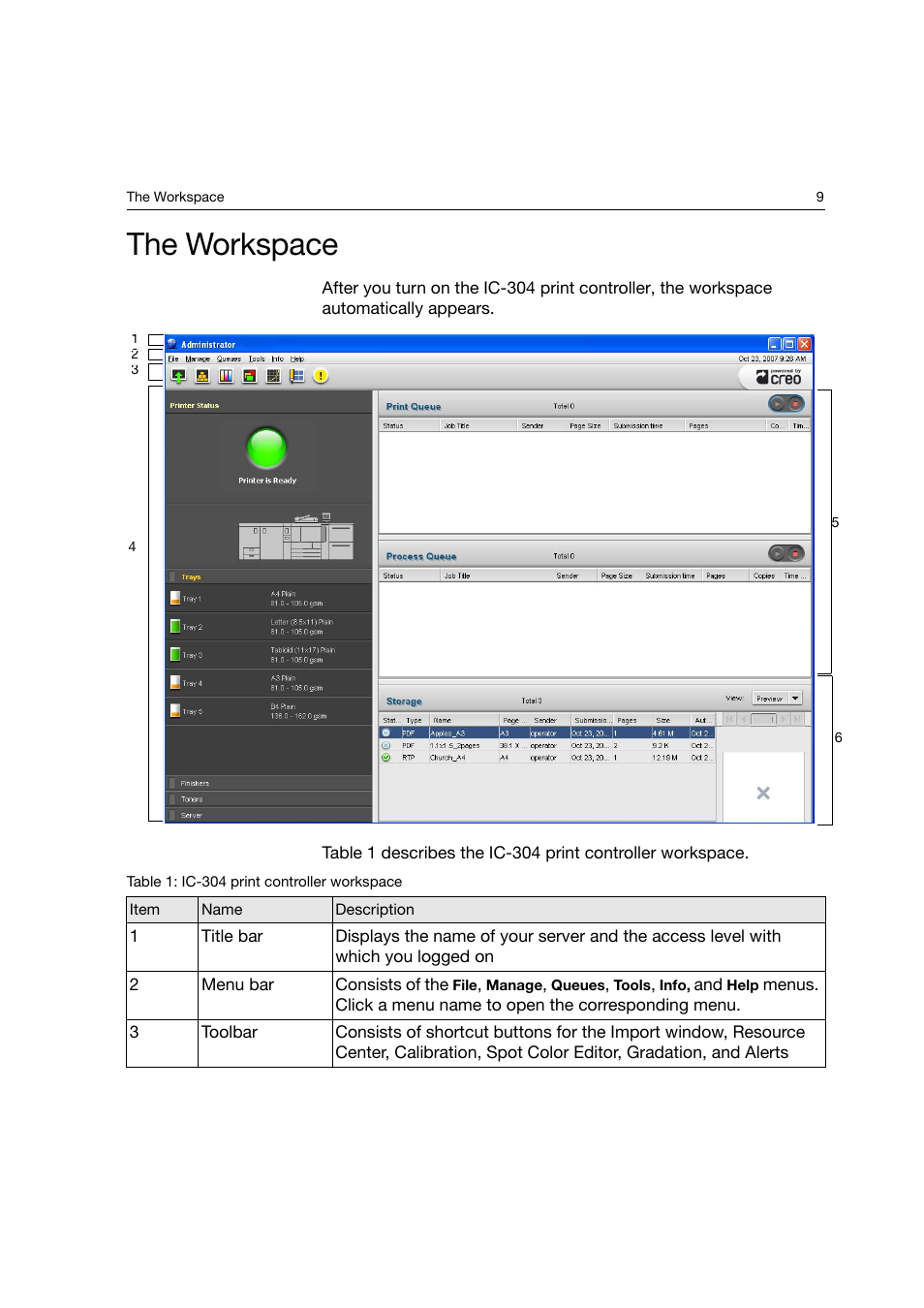Open the Info menu
The width and height of the screenshot is (924, 1308).
[x=278, y=358]
